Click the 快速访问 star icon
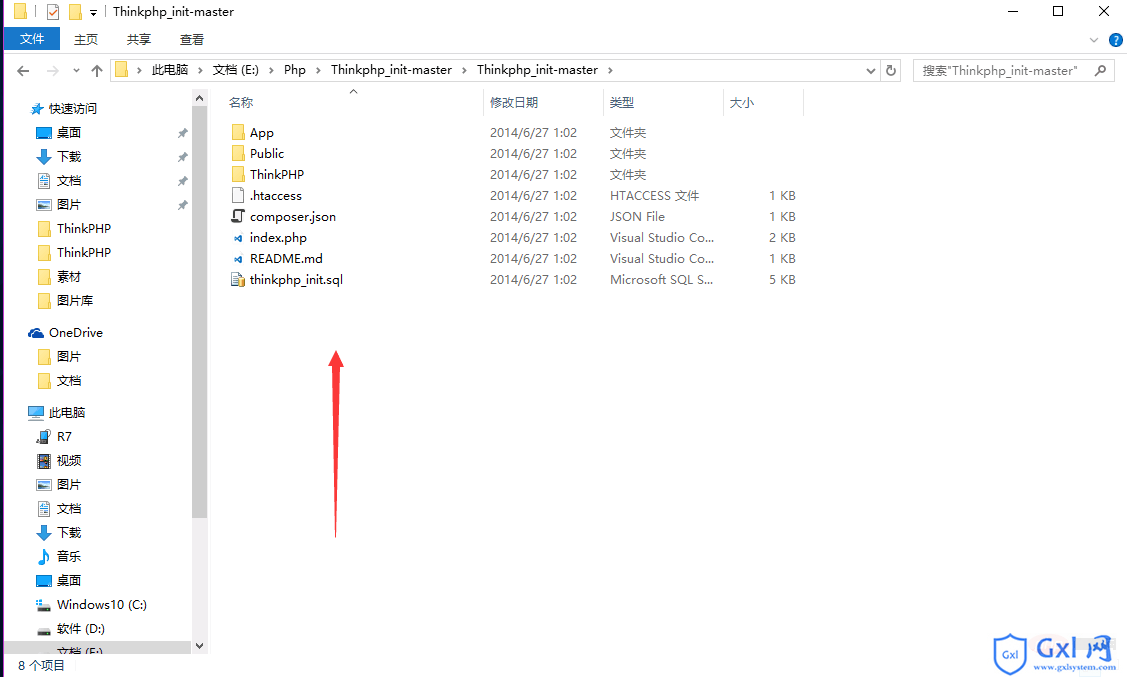 tap(37, 109)
